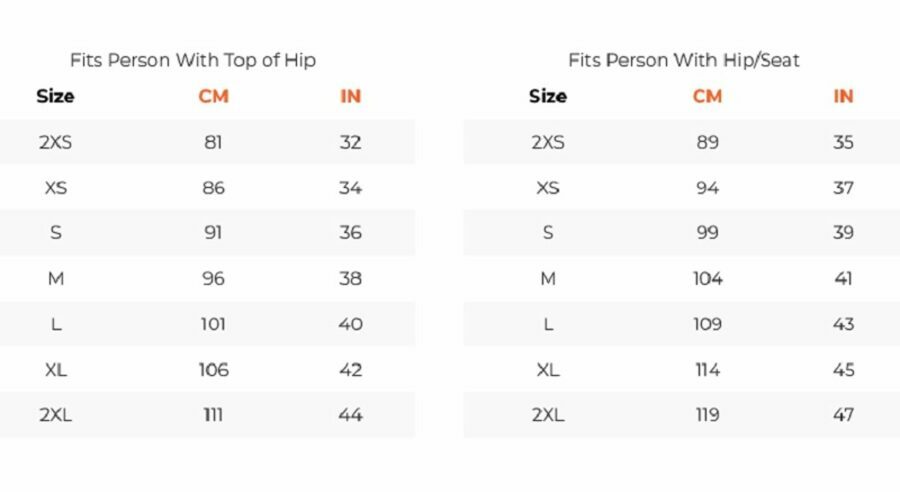Select the L size label in Top of Hip table

(x=56, y=324)
